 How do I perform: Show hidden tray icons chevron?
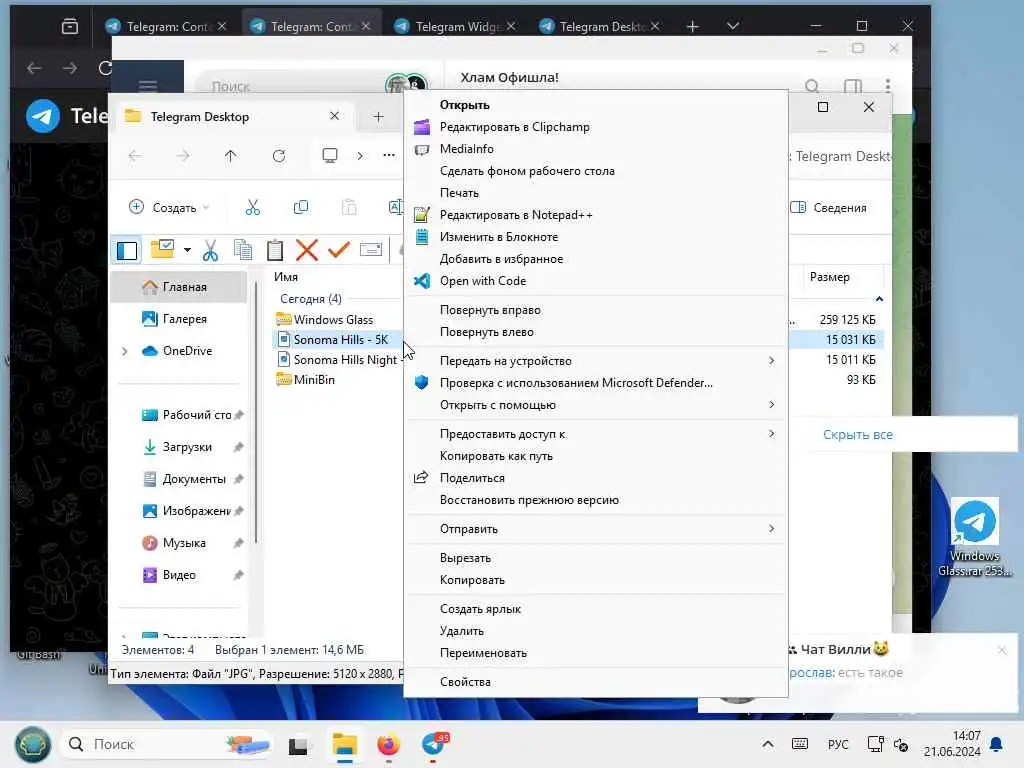pos(768,744)
